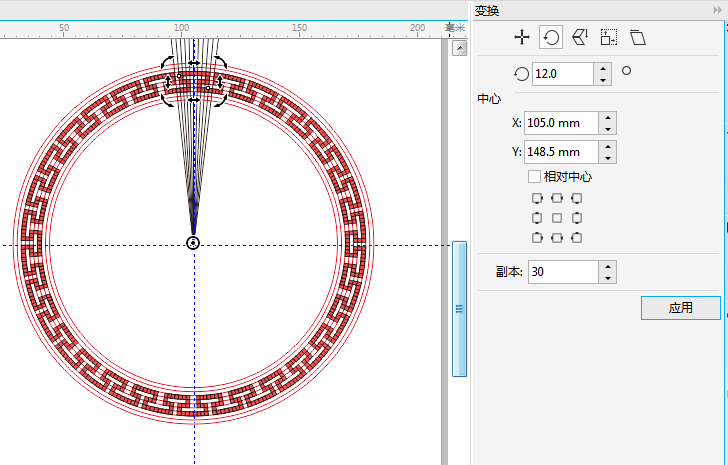Click the scroll up arrow on canvas

point(459,47)
